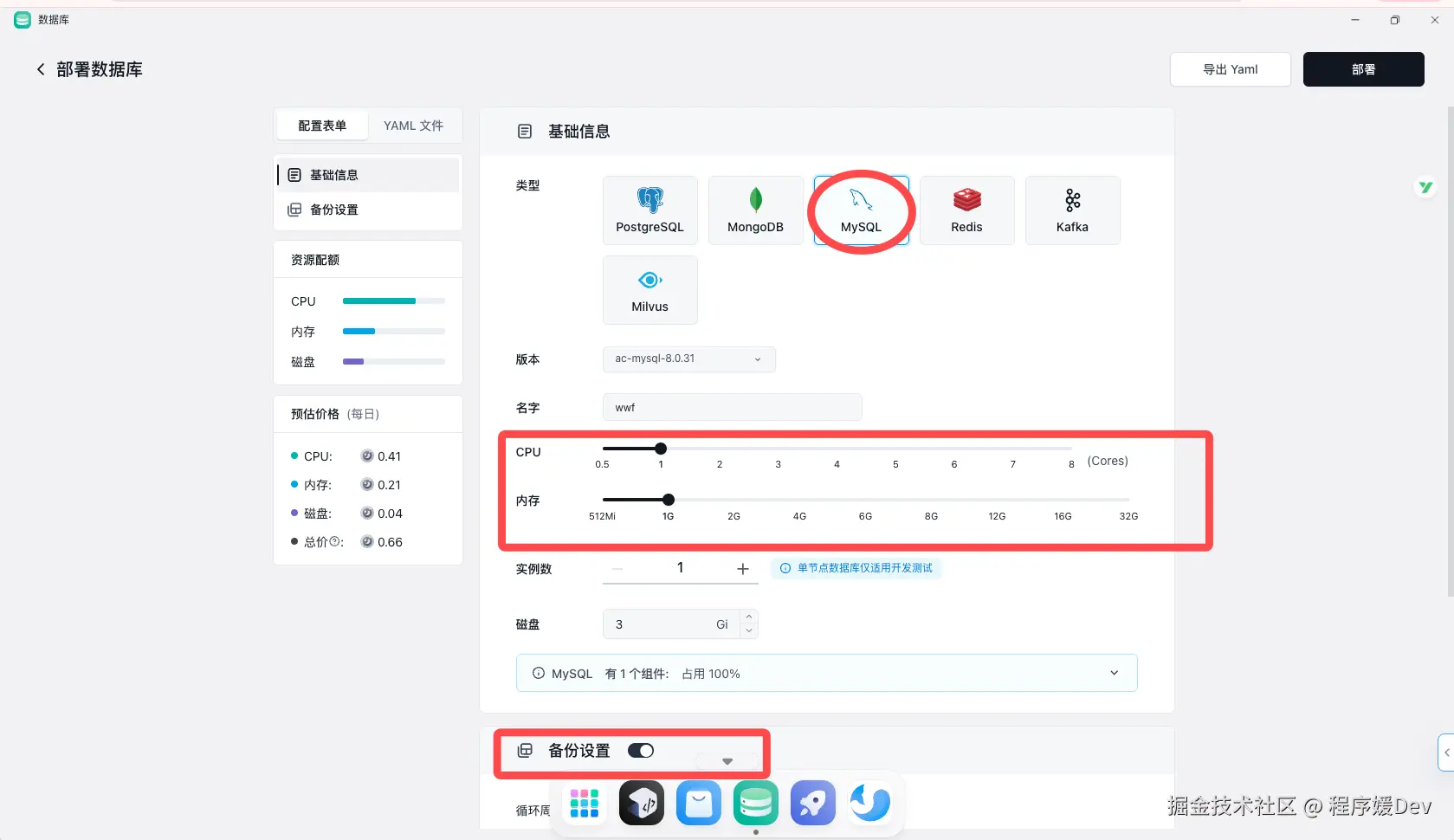The image size is (1454, 840).
Task: Collapse the dock with the down arrow
Action: 727,761
